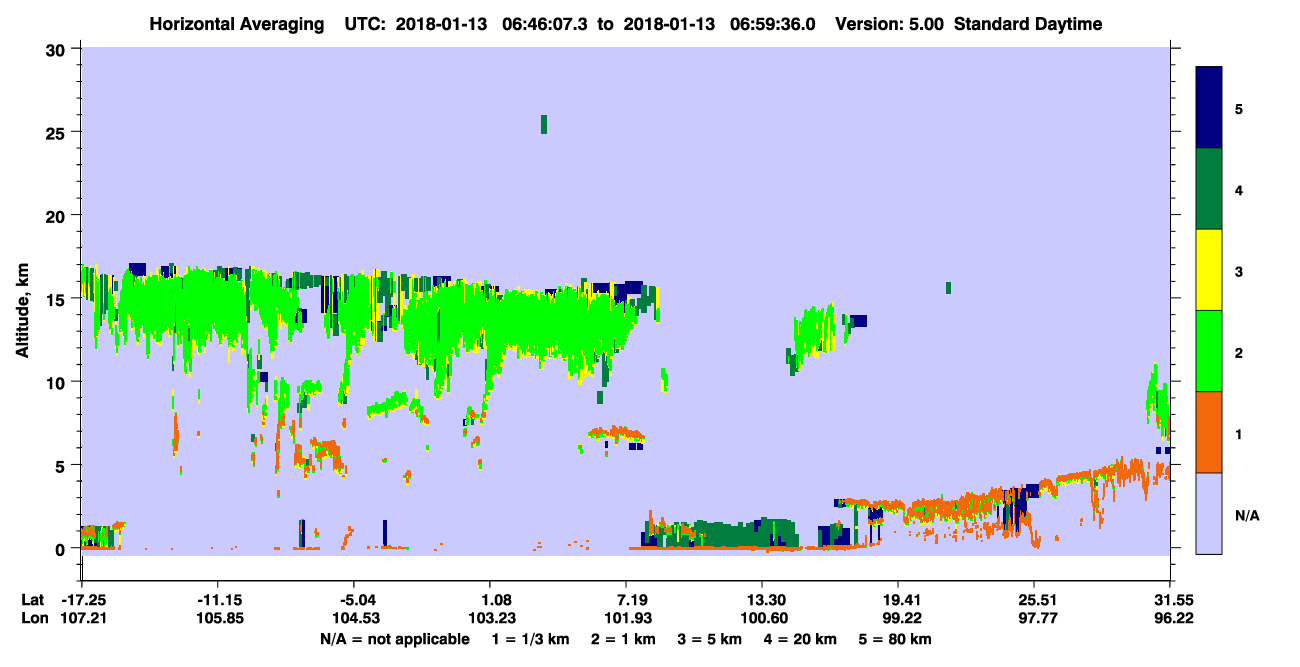Click the longitude value 105.85
The width and height of the screenshot is (1300, 667).
pos(218,618)
